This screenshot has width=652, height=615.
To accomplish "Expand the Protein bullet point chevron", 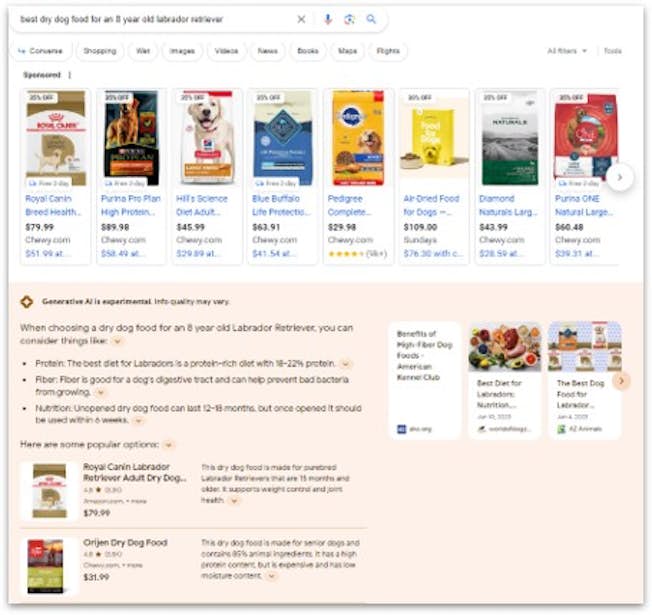I will pyautogui.click(x=345, y=364).
